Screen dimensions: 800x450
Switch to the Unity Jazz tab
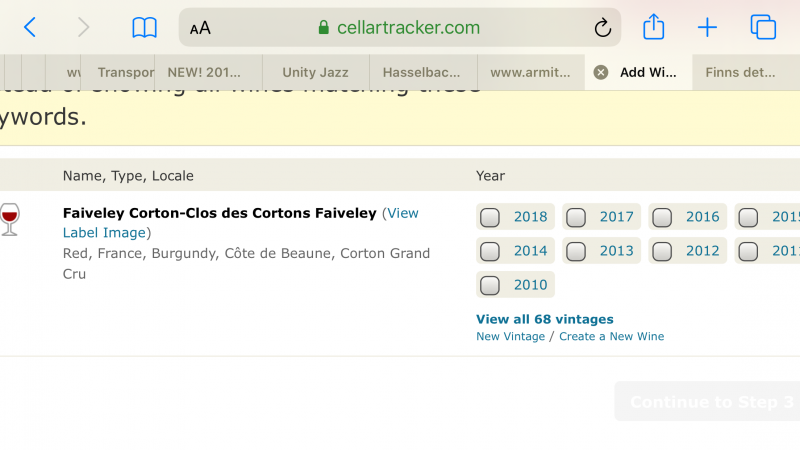(x=315, y=72)
